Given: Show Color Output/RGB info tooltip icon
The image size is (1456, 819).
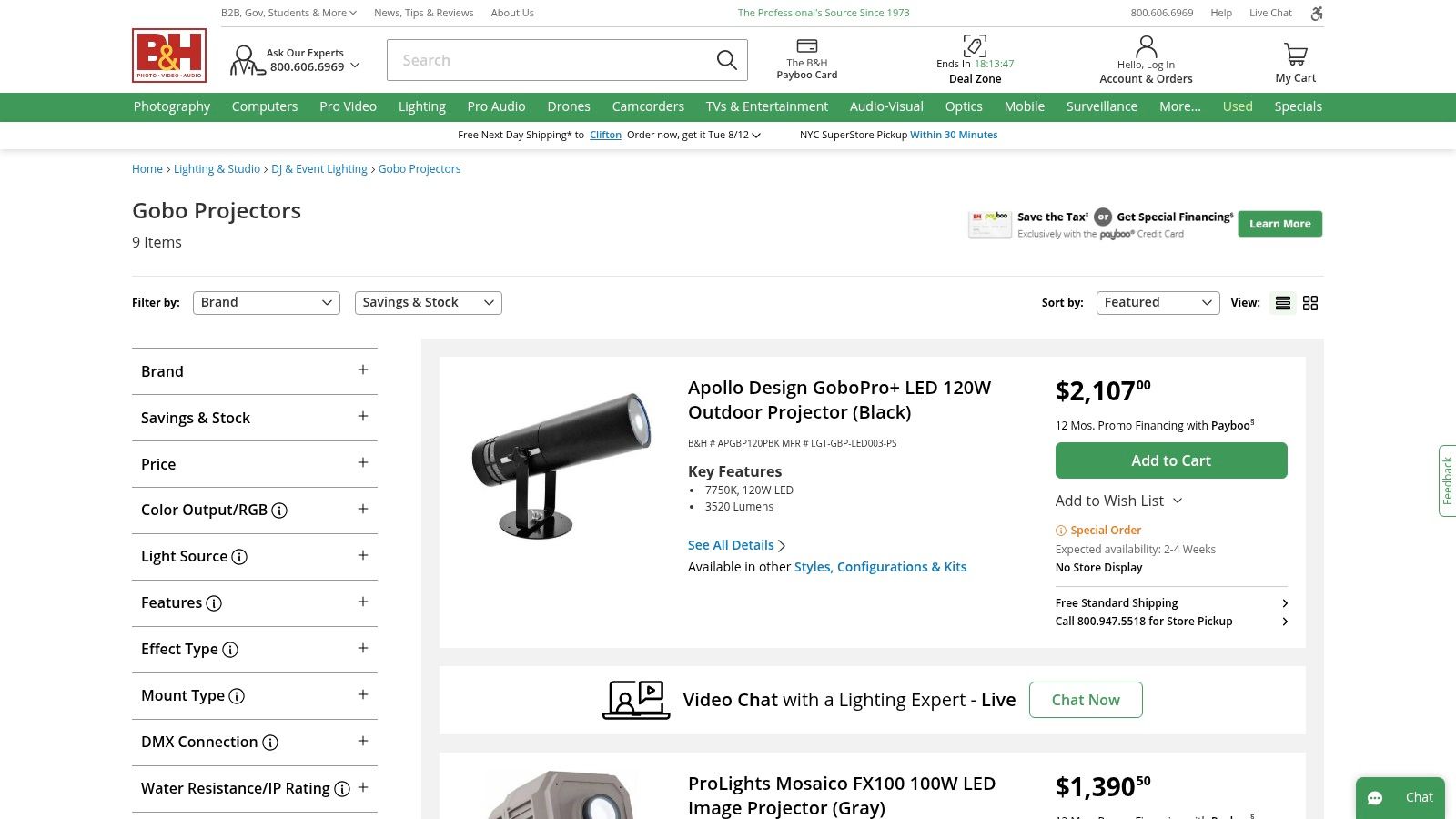Looking at the screenshot, I should (x=279, y=511).
